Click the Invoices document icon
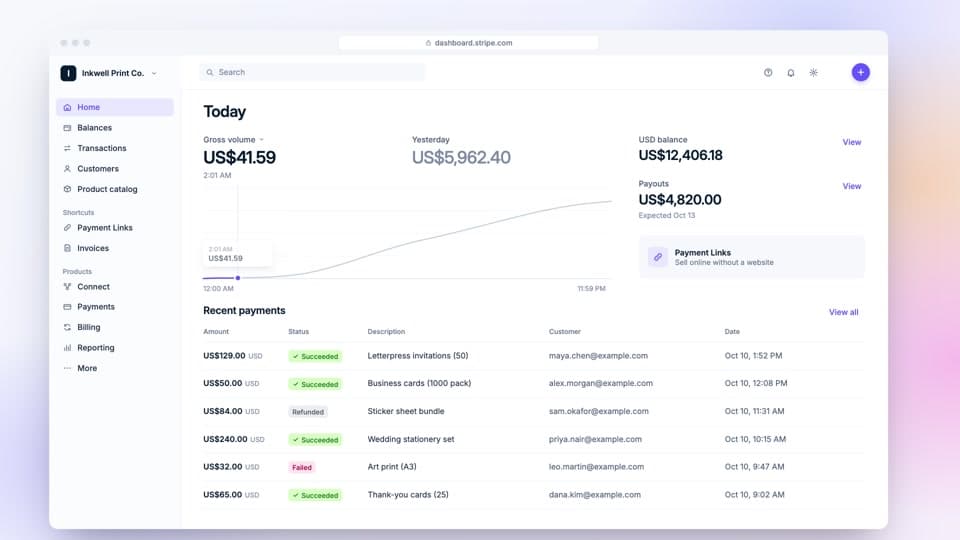This screenshot has height=540, width=960. (x=67, y=248)
